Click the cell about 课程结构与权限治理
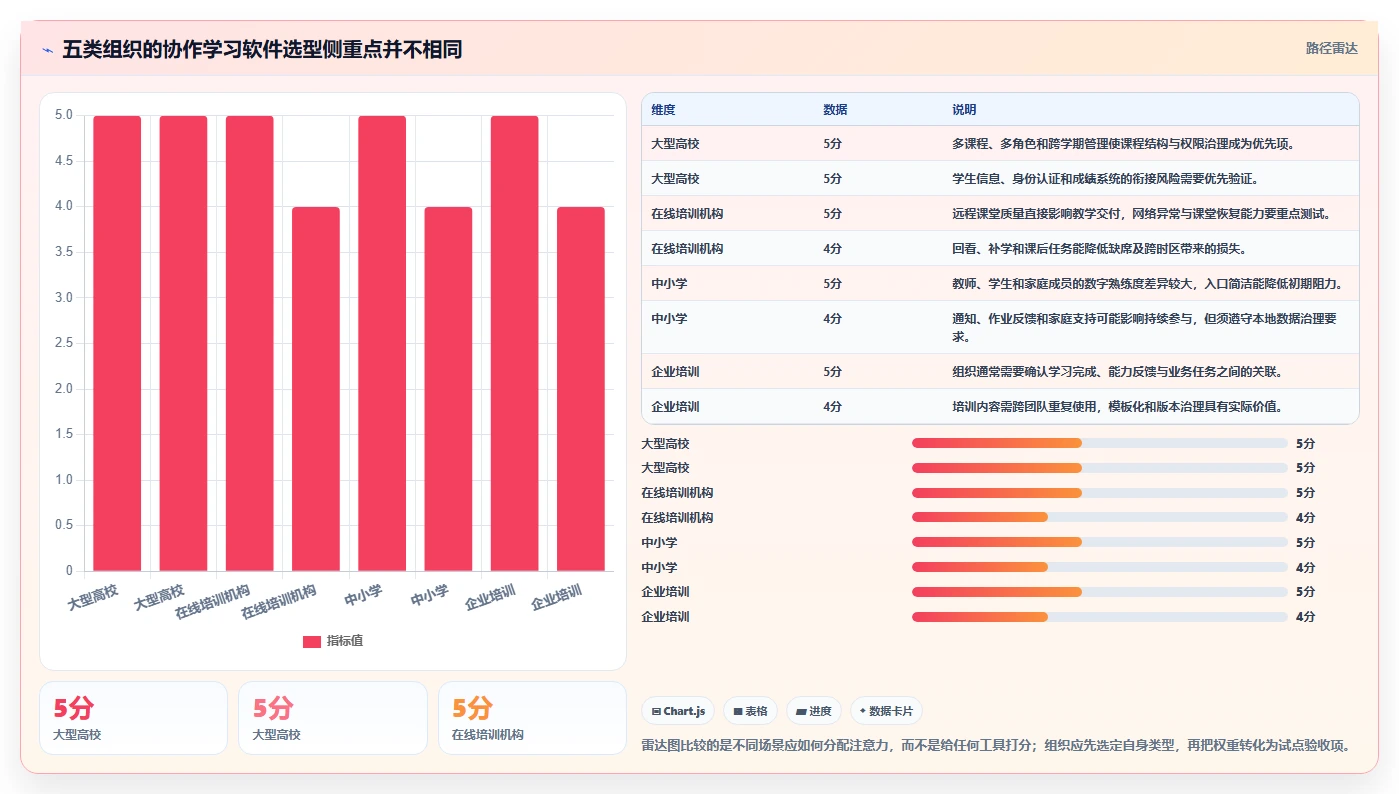The height and width of the screenshot is (794, 1399). tap(1150, 144)
